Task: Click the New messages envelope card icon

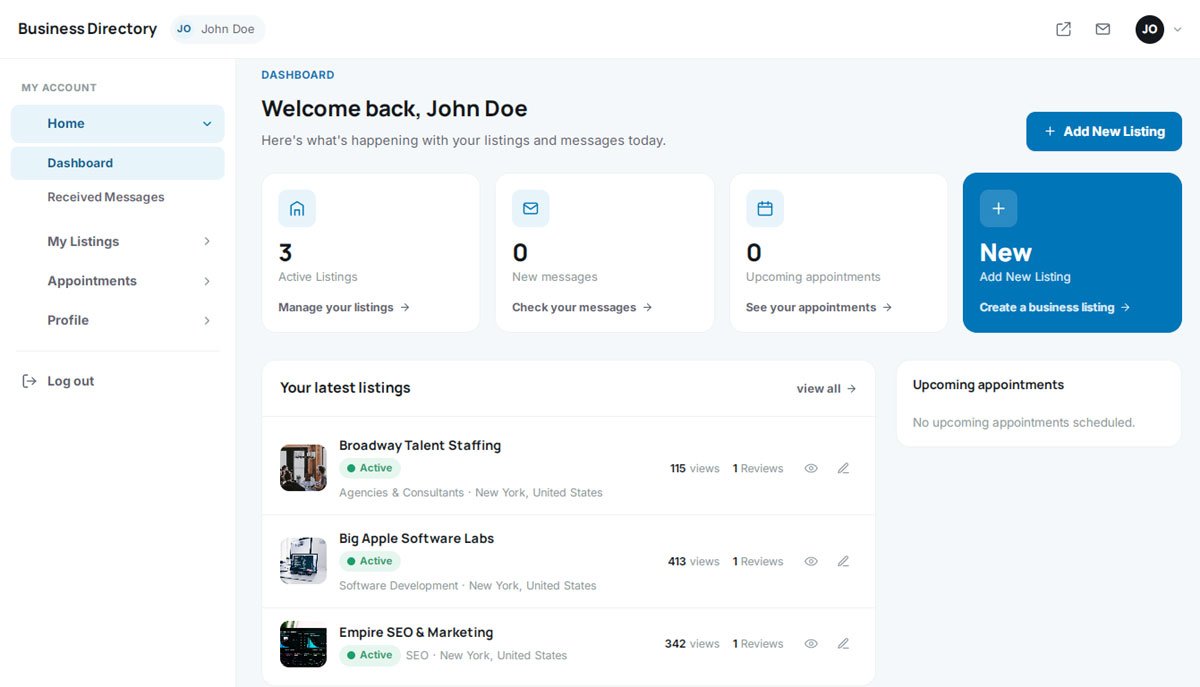Action: 531,208
